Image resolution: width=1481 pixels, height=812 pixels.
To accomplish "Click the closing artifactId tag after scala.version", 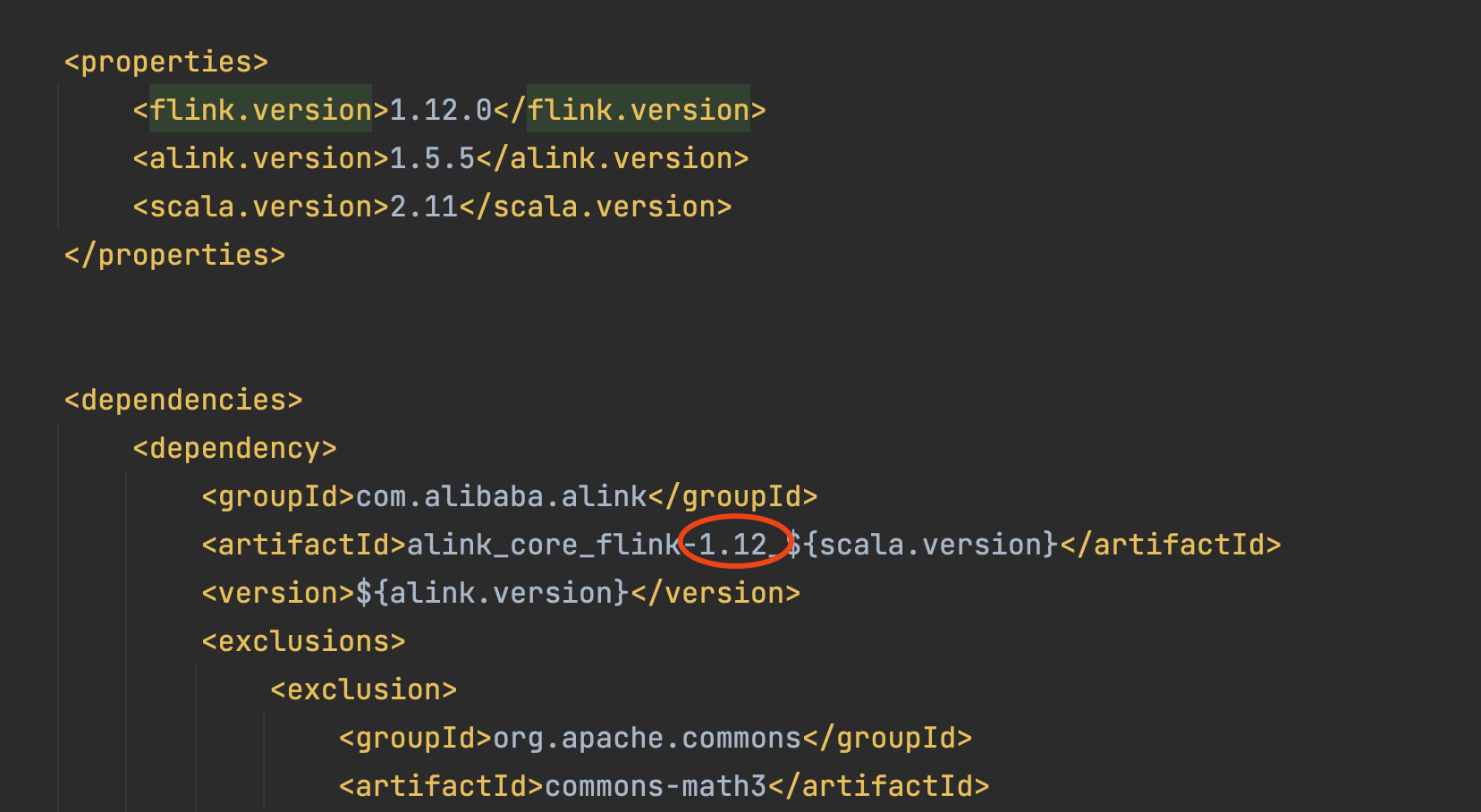I will coord(1171,545).
